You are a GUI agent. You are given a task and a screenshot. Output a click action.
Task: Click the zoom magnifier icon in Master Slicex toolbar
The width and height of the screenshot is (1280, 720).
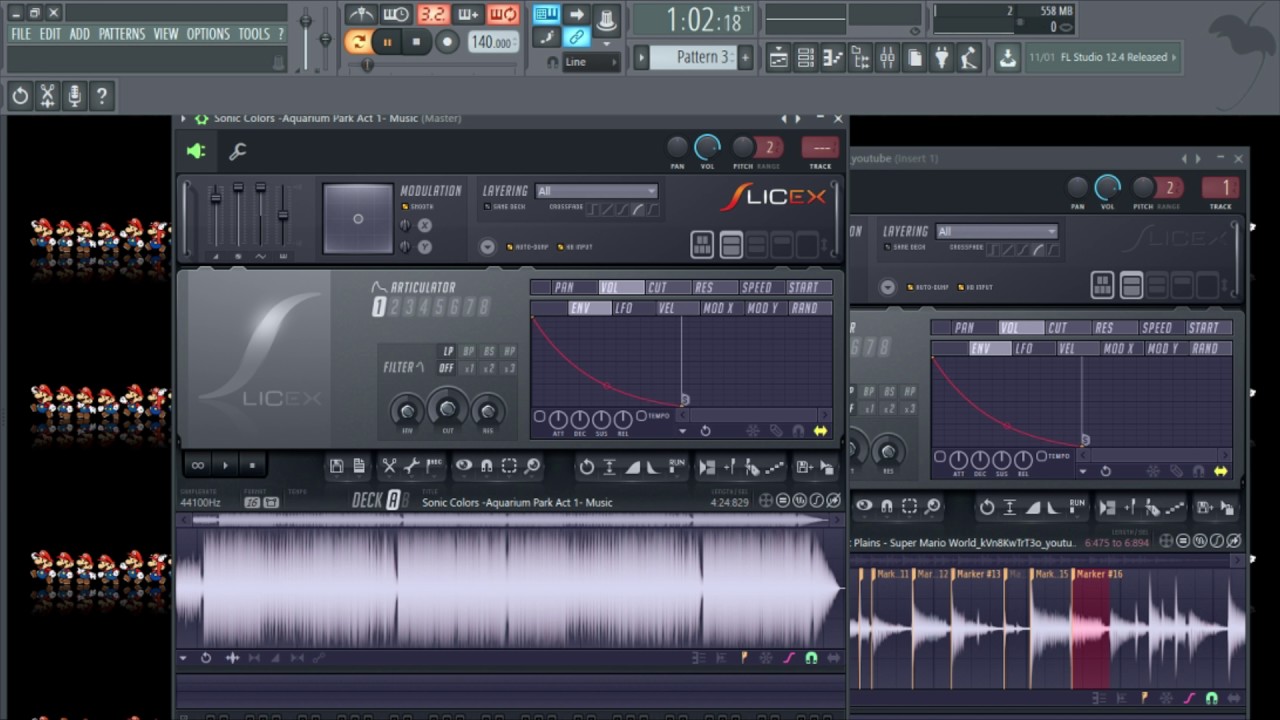pos(532,467)
